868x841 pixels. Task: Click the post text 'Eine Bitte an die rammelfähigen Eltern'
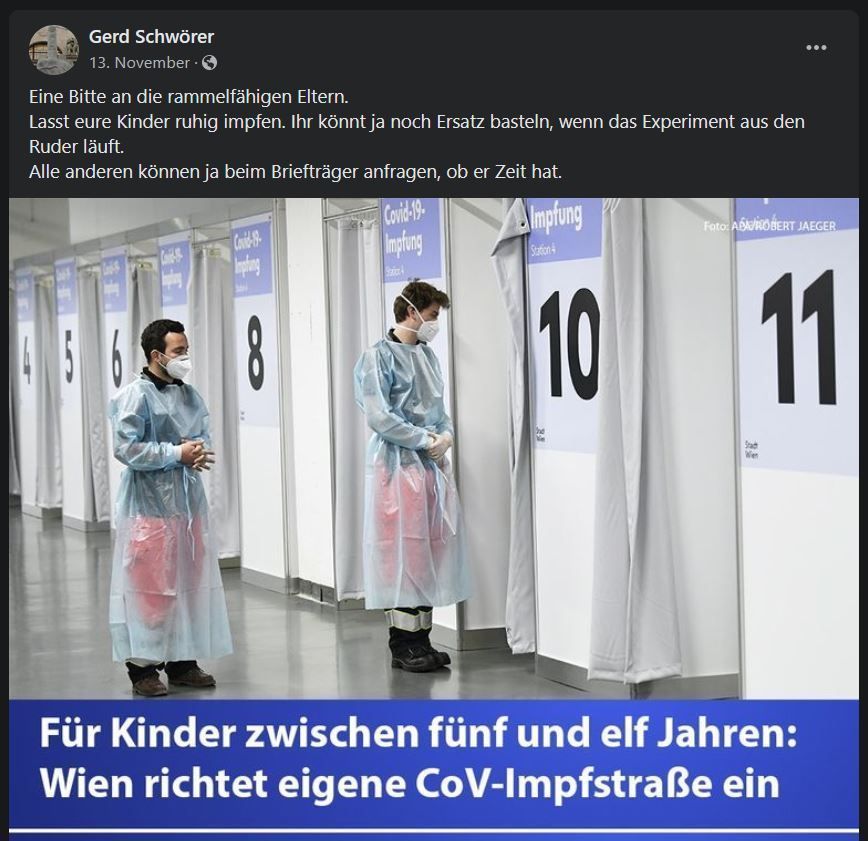pos(189,97)
